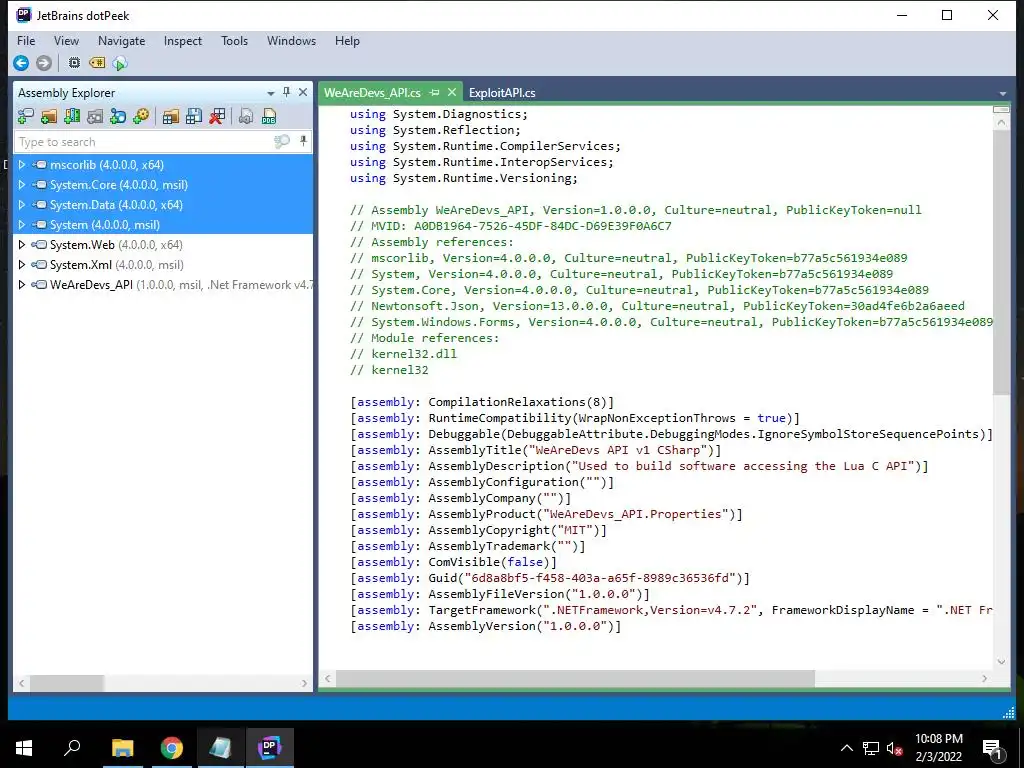Navigate back with the blue arrow icon

[21, 63]
